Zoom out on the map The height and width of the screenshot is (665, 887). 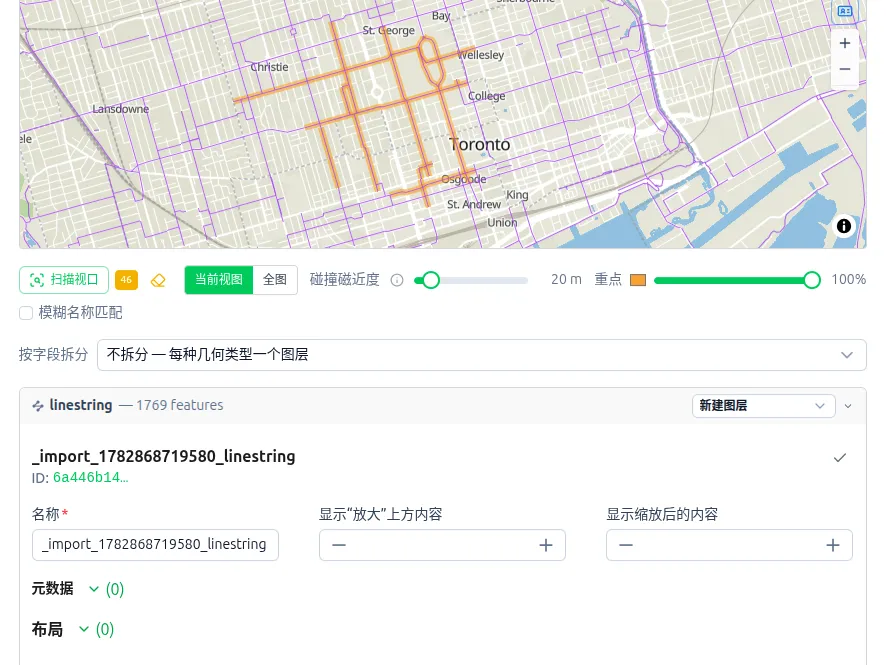845,69
